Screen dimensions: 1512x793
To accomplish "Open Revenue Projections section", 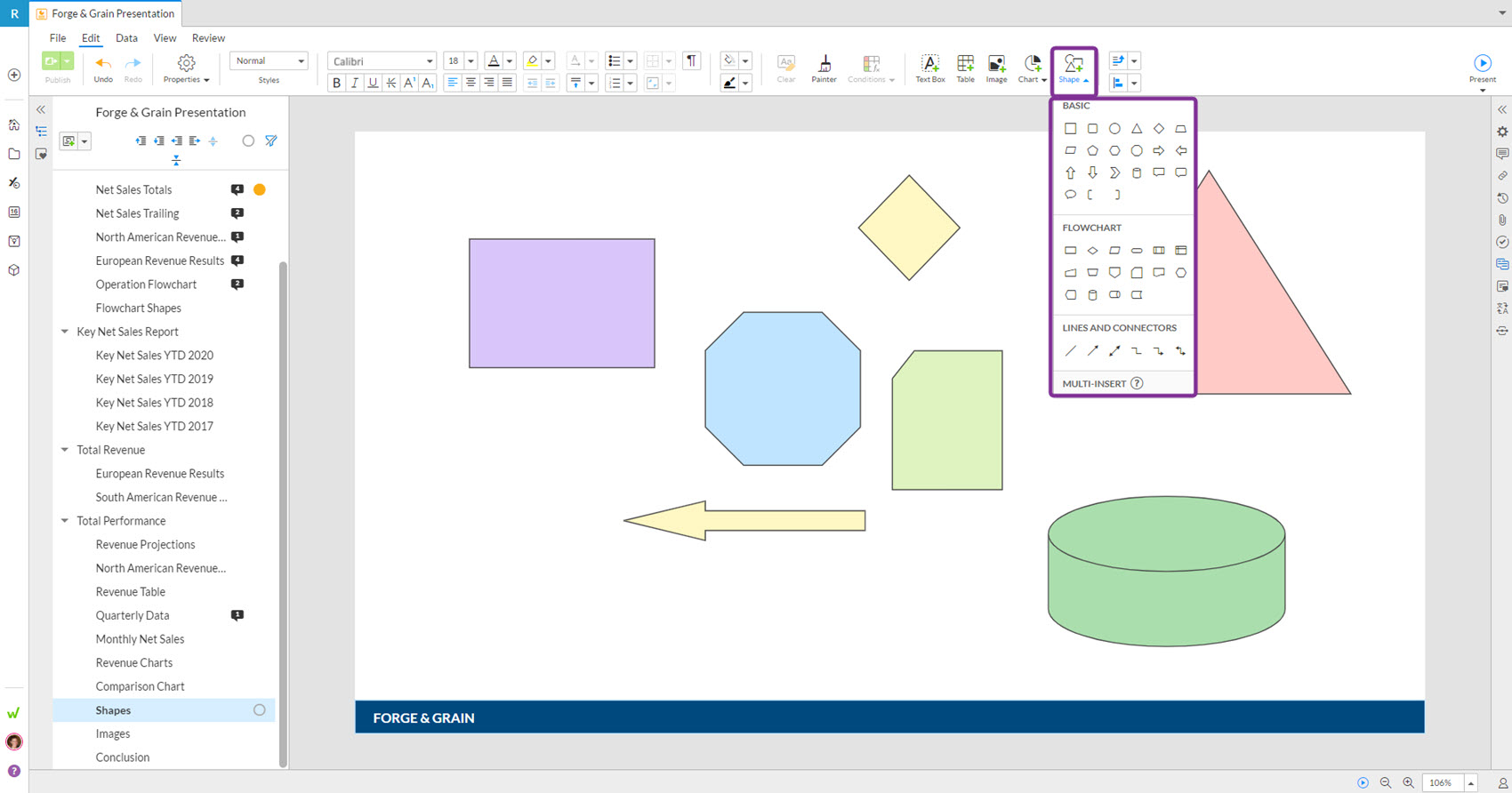I will point(145,544).
